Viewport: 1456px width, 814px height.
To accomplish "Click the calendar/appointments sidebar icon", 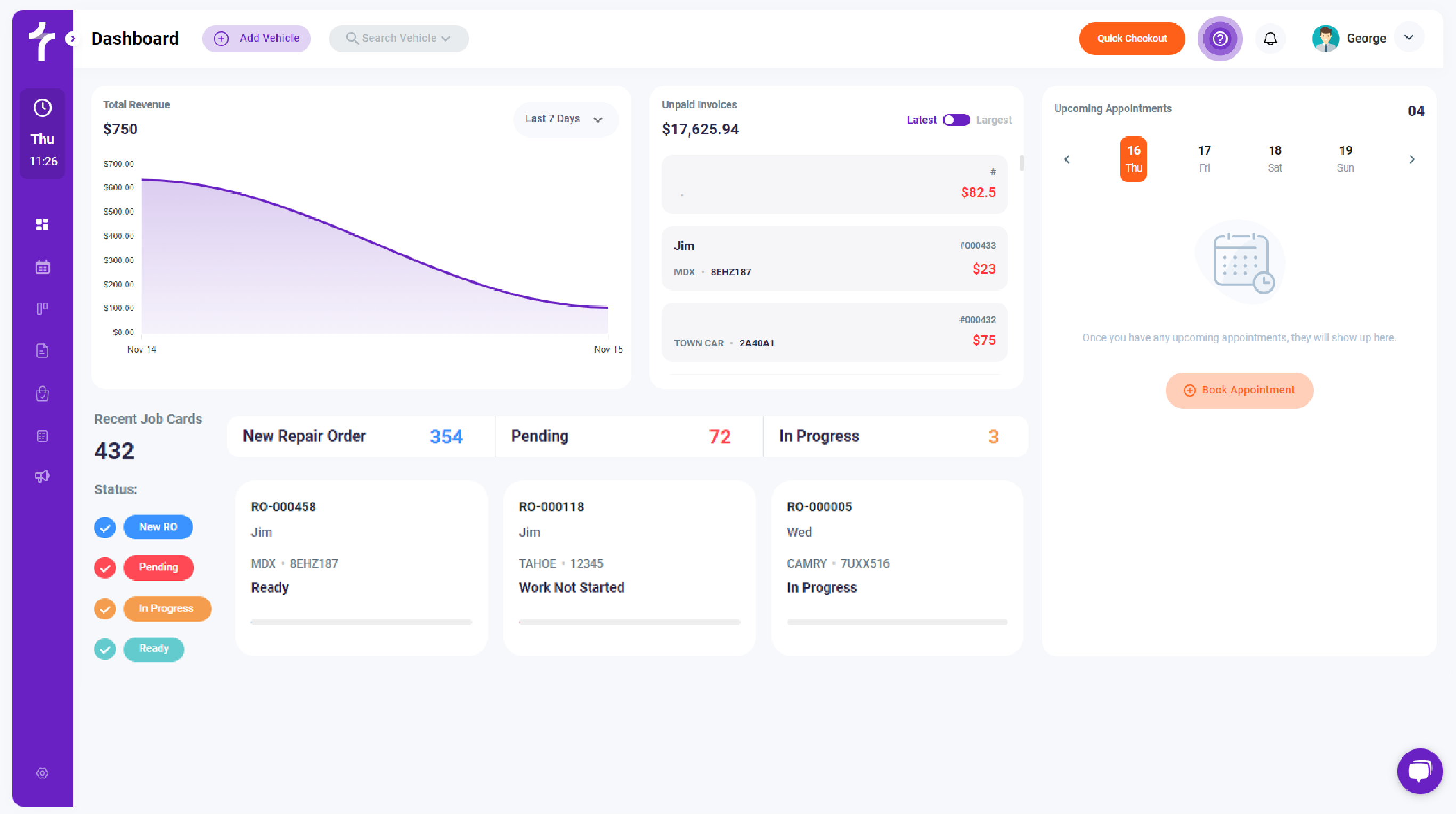I will click(42, 266).
